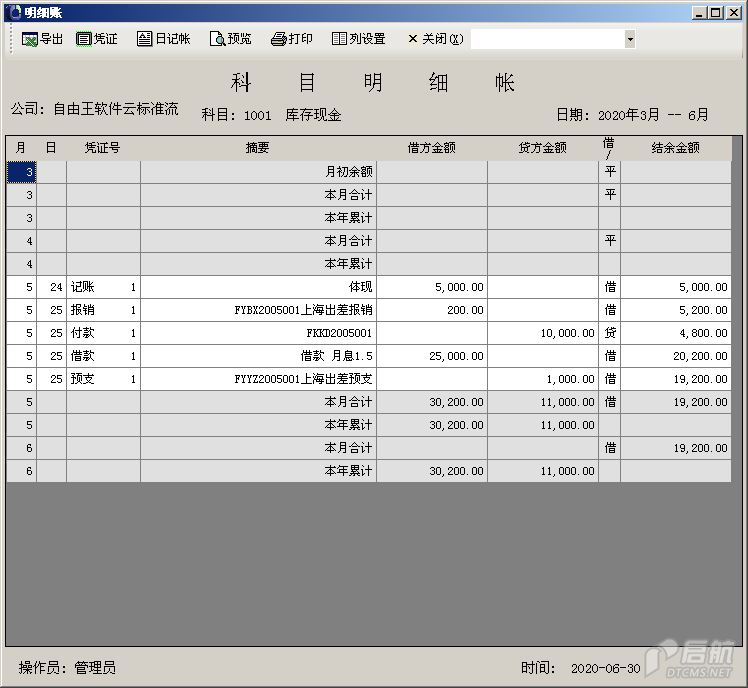This screenshot has height=688, width=748.
Task: Click the 预览 (Preview) magnifier icon
Action: [217, 39]
